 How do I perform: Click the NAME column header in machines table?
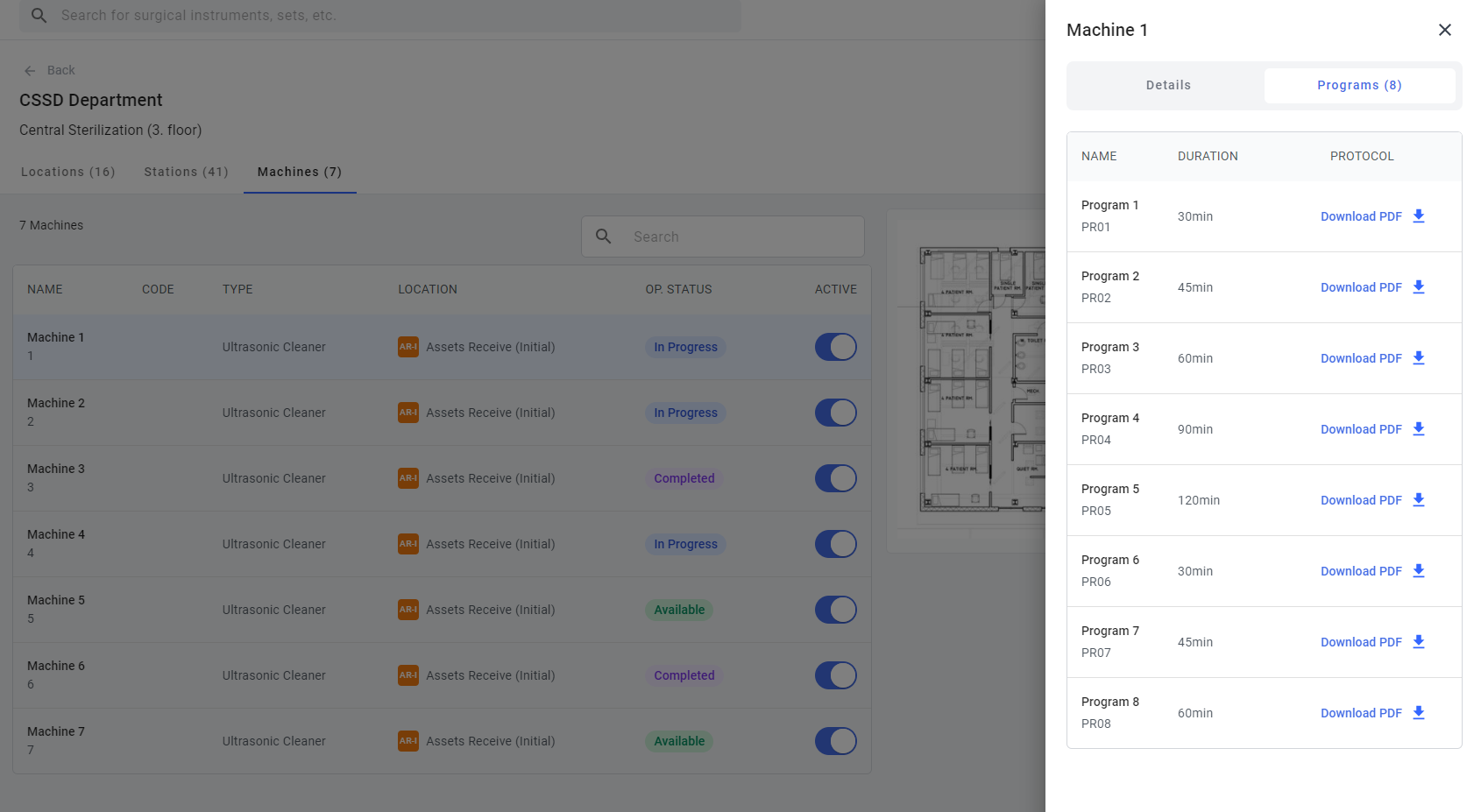tap(45, 289)
